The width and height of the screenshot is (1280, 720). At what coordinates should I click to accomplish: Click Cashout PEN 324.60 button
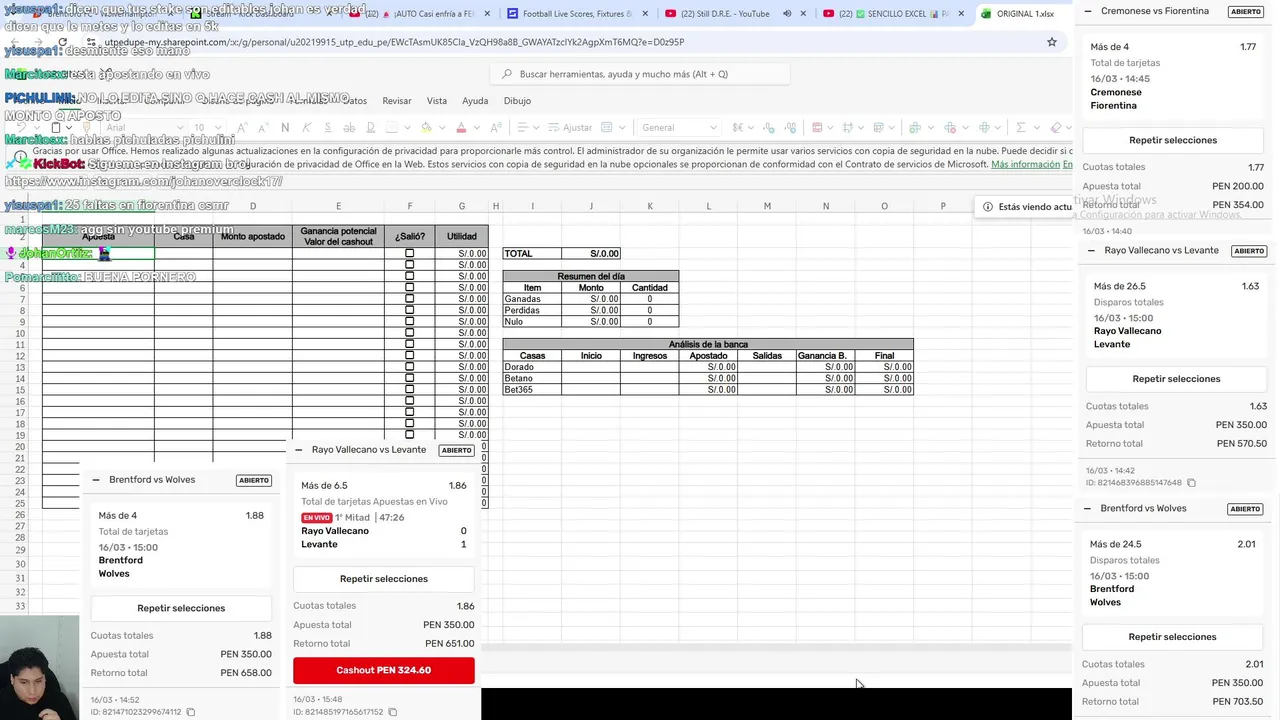tap(384, 670)
